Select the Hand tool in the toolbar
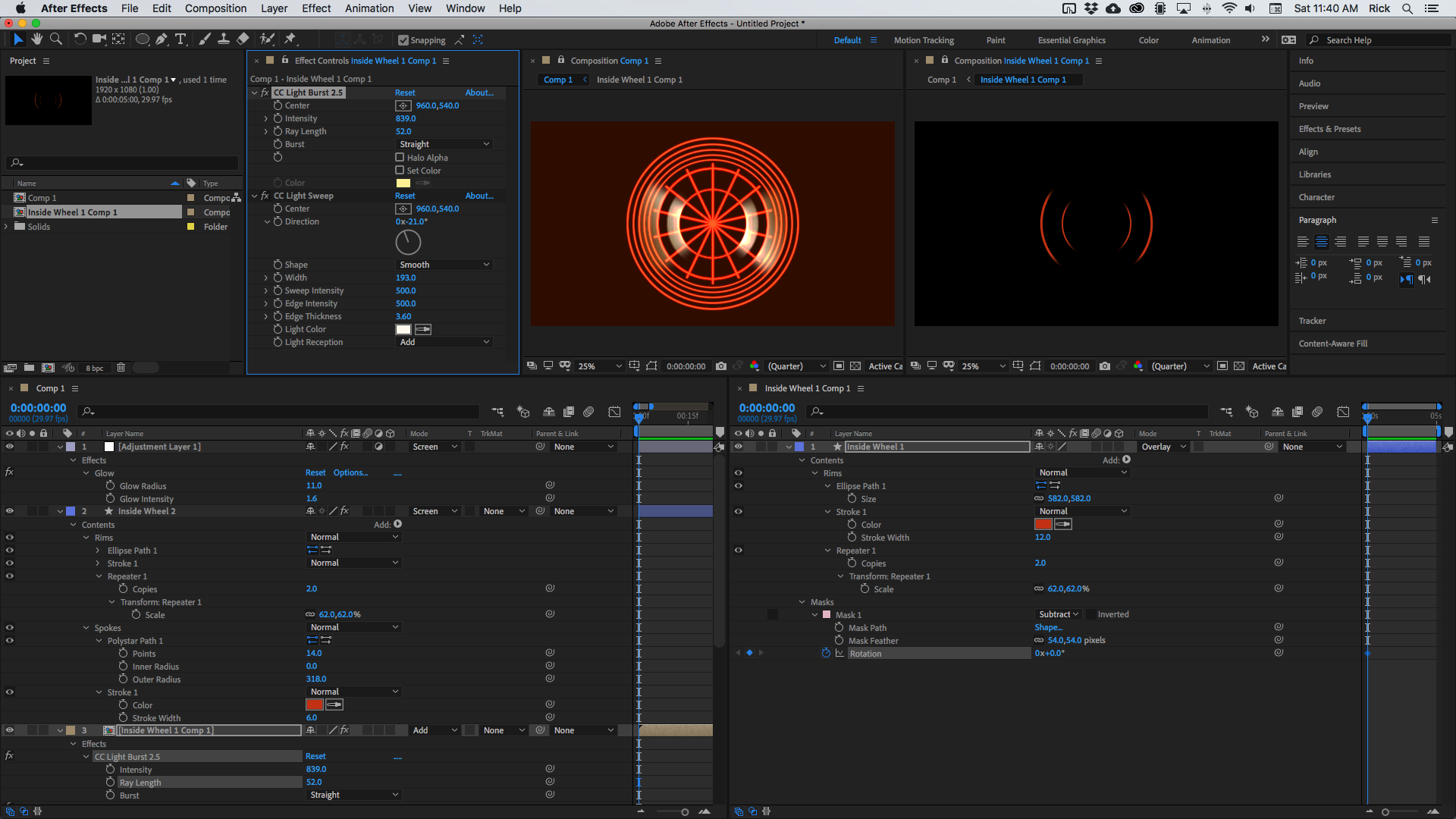The height and width of the screenshot is (819, 1456). 36,39
